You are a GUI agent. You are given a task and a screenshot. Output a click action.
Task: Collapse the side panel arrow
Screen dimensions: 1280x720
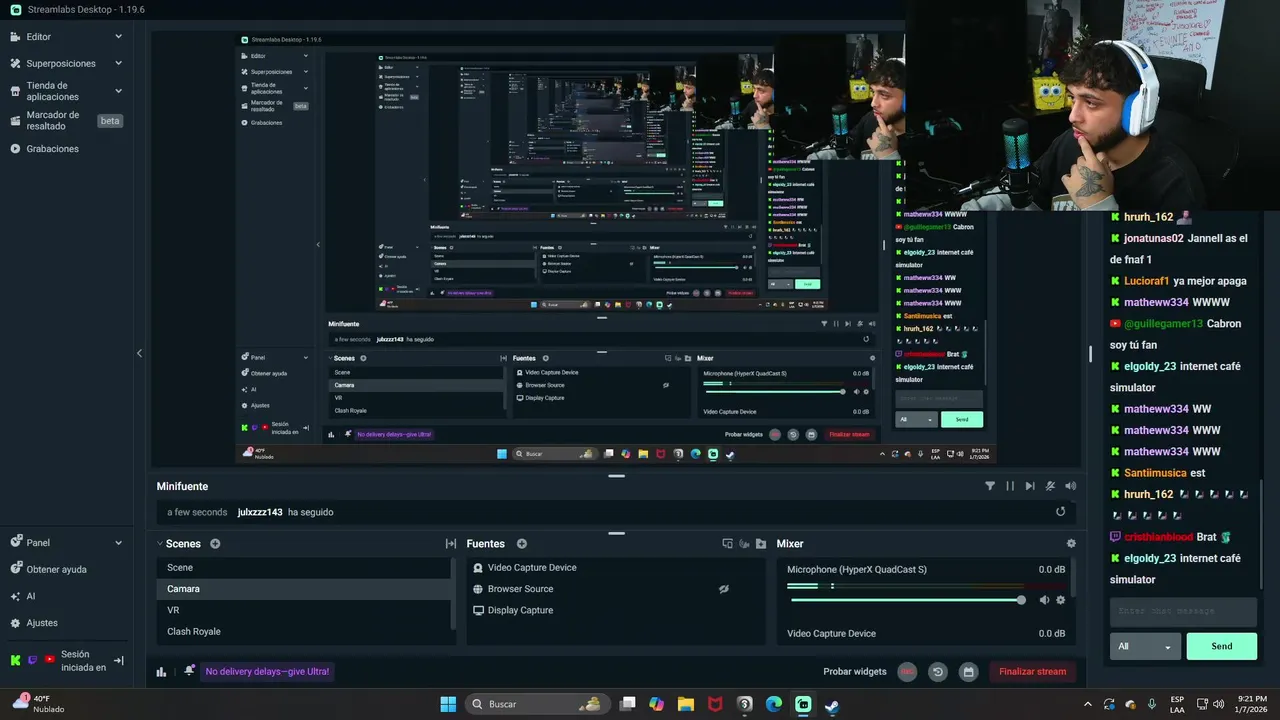[x=139, y=353]
